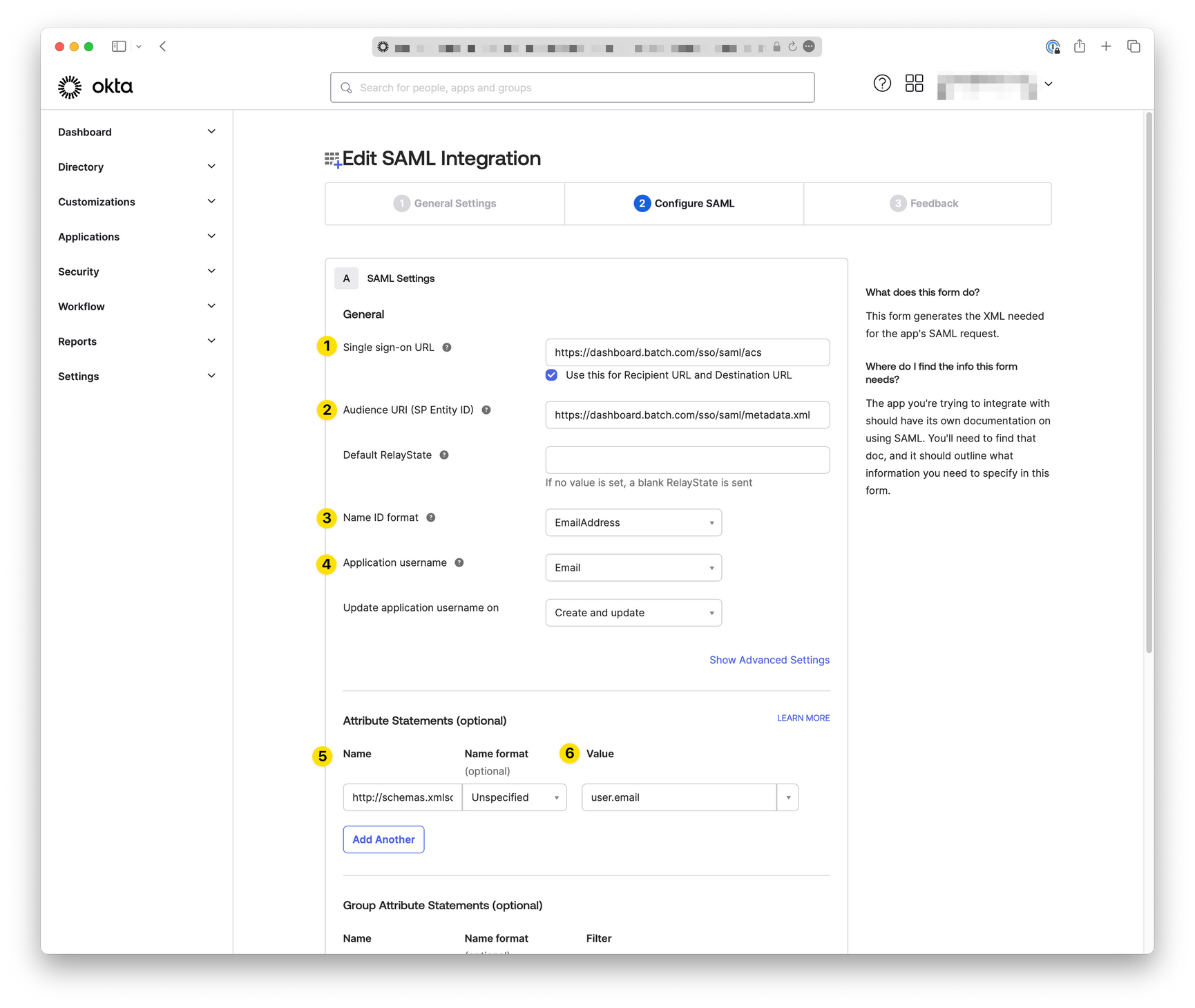
Task: Expand the Applications sidebar section
Action: (x=137, y=236)
